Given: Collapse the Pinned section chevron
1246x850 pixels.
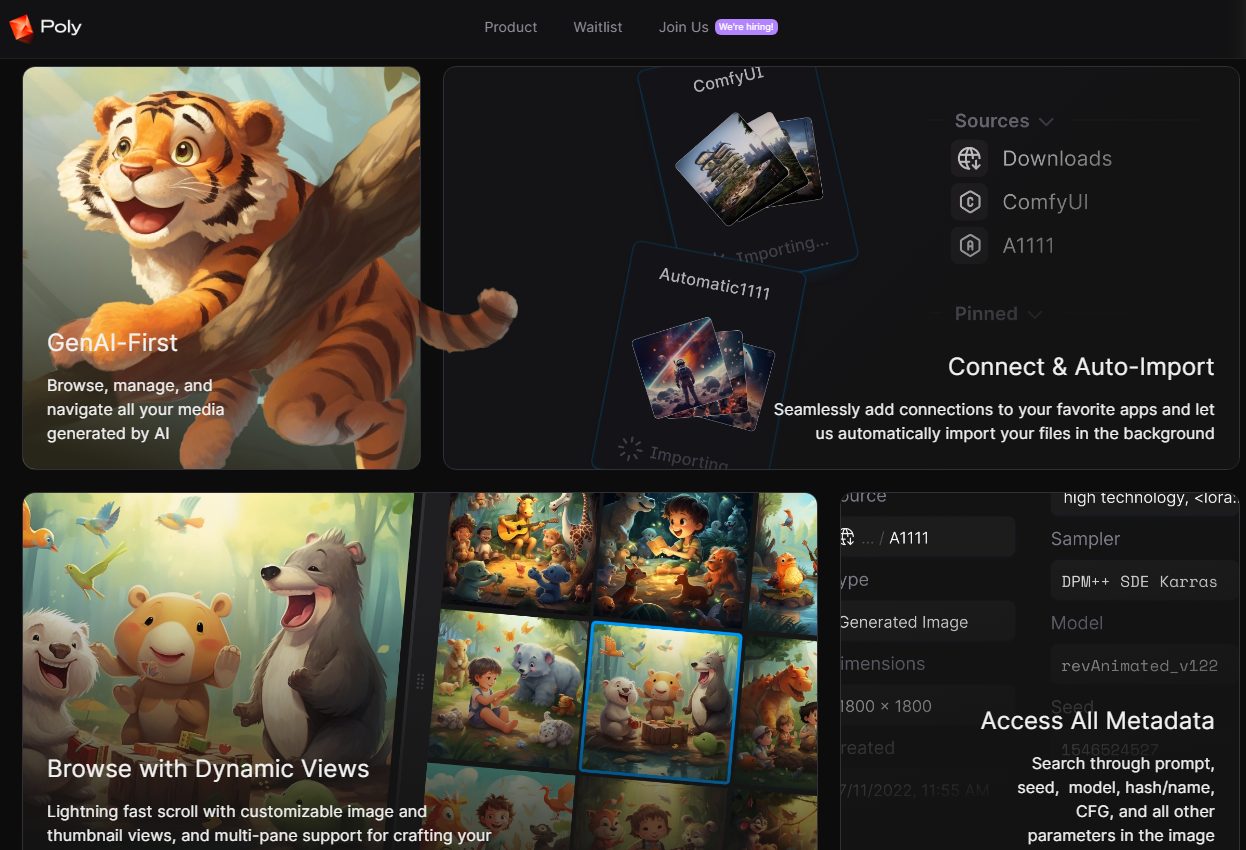Looking at the screenshot, I should pos(1035,315).
